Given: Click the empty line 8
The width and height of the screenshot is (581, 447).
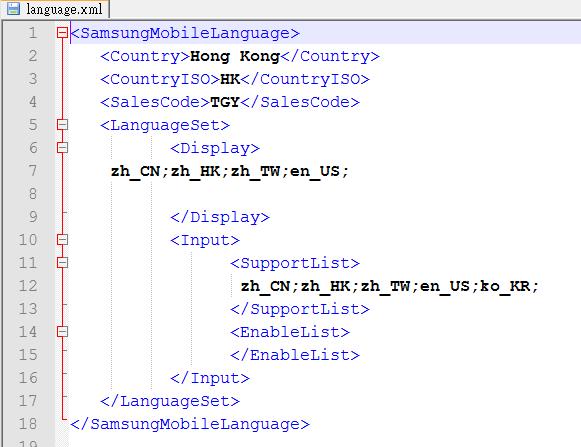Looking at the screenshot, I should click(322, 194).
